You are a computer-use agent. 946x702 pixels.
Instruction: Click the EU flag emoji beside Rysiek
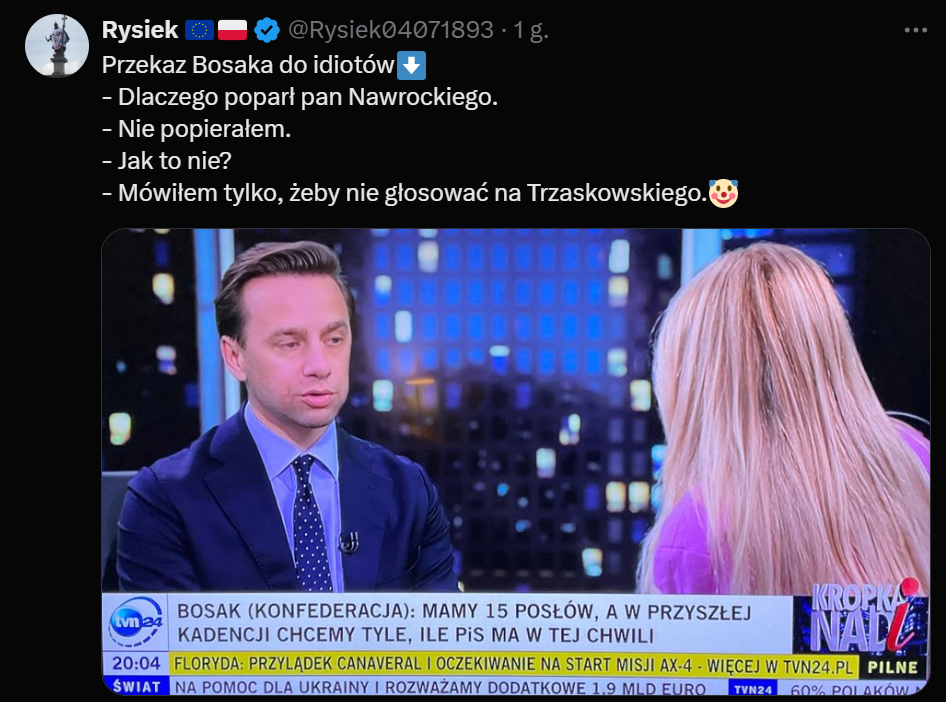[x=199, y=30]
